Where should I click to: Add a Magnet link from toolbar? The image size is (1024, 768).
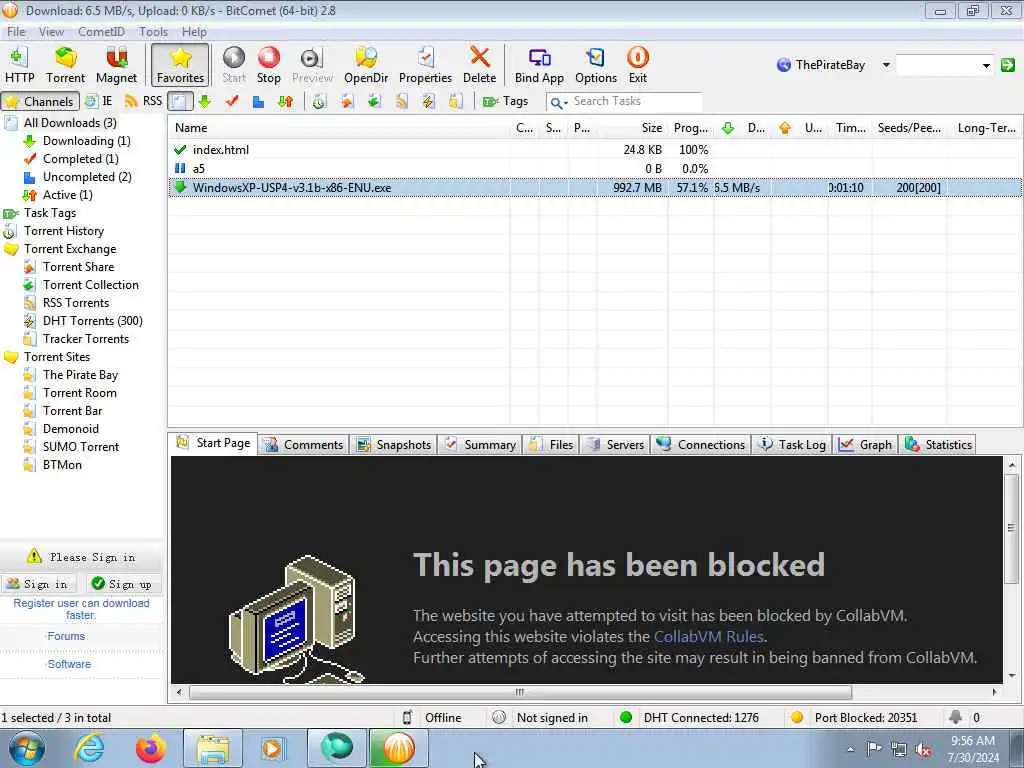[x=116, y=65]
